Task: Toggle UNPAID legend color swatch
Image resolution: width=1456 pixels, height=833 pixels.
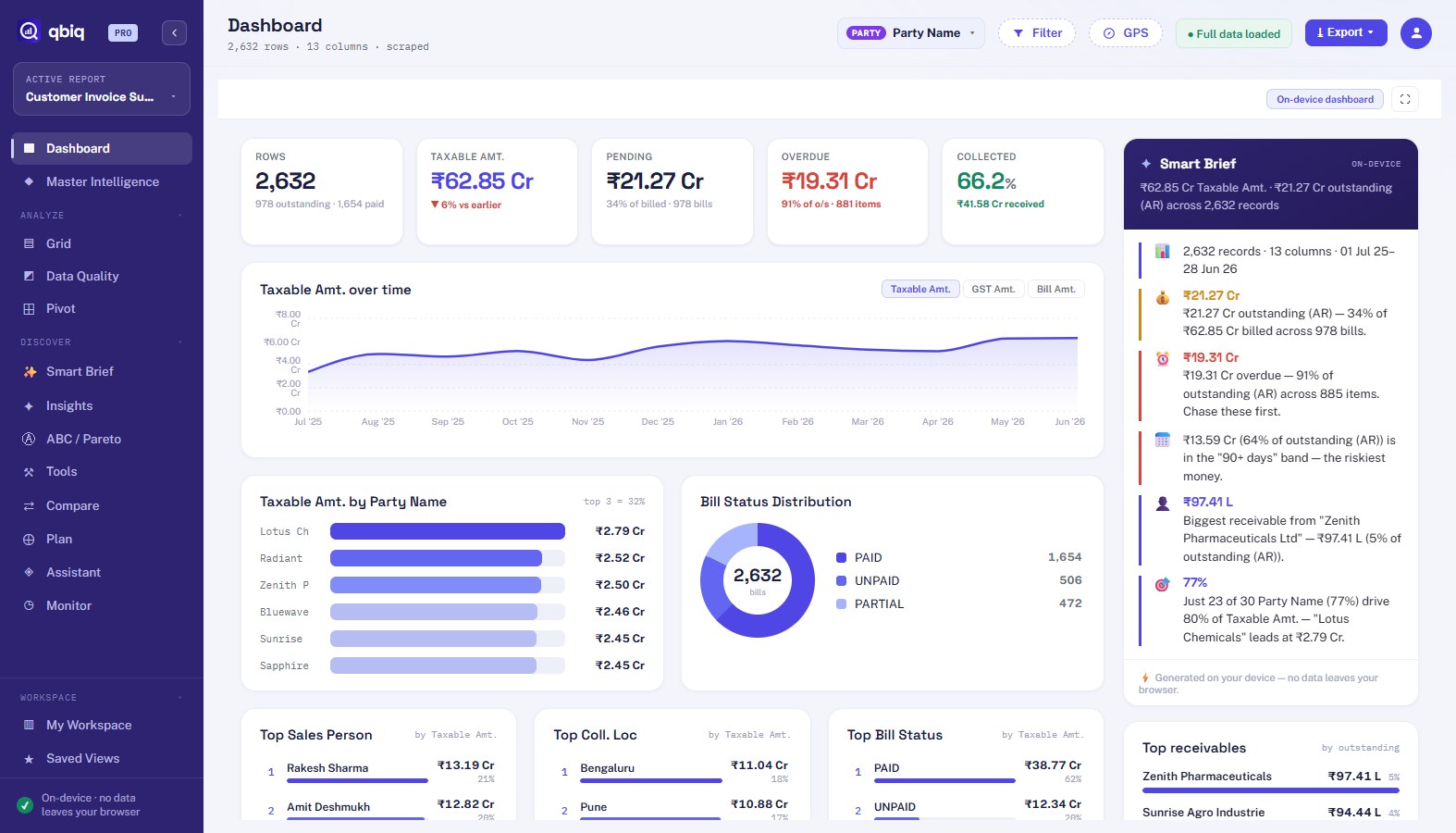Action: click(x=842, y=581)
